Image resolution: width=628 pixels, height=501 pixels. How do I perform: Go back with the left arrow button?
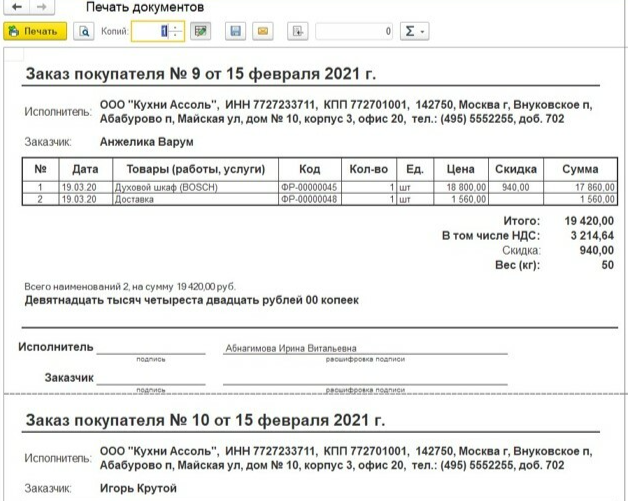click(x=17, y=7)
